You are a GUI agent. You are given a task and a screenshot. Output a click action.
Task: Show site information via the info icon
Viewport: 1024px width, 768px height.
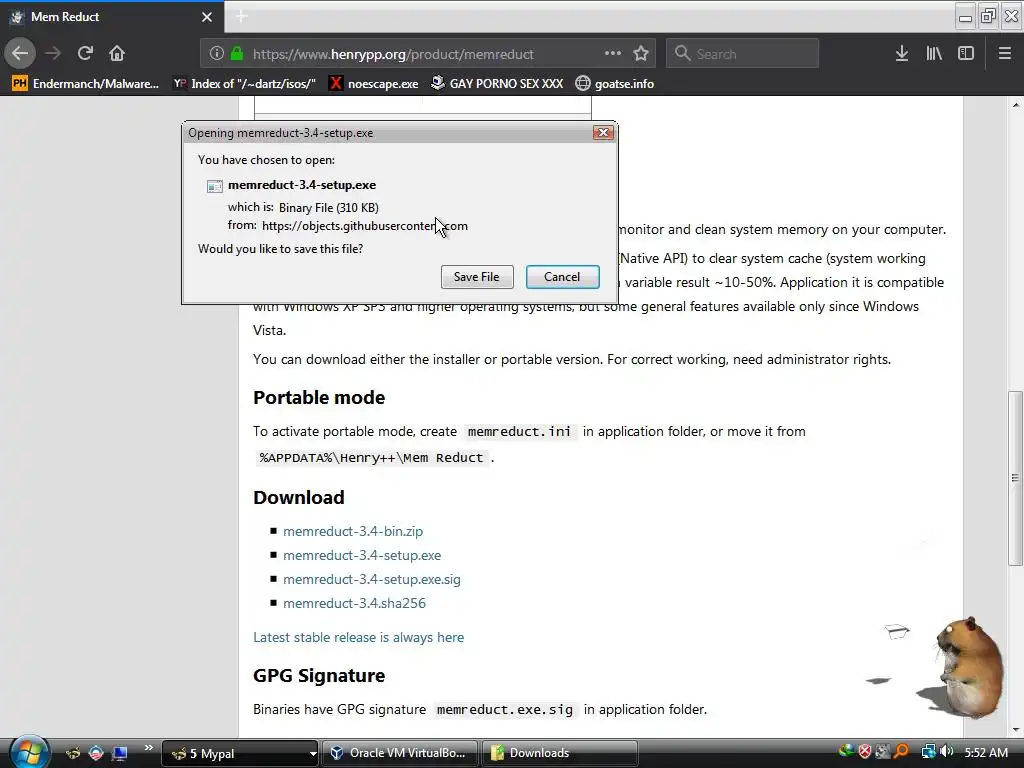click(x=217, y=54)
